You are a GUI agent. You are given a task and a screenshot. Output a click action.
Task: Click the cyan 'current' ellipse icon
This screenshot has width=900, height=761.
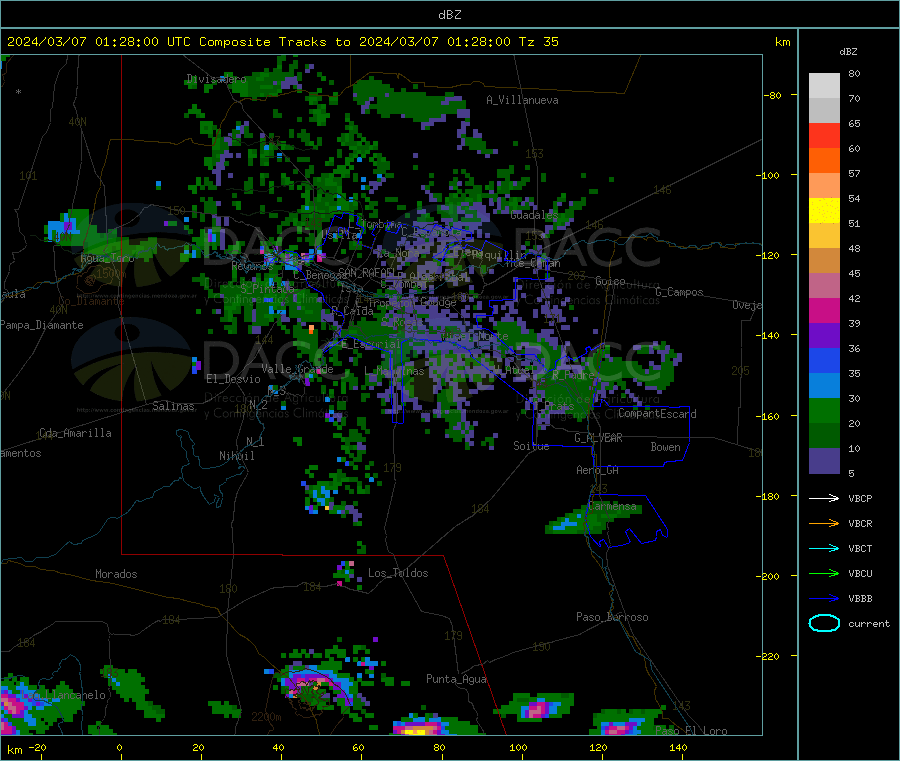824,623
